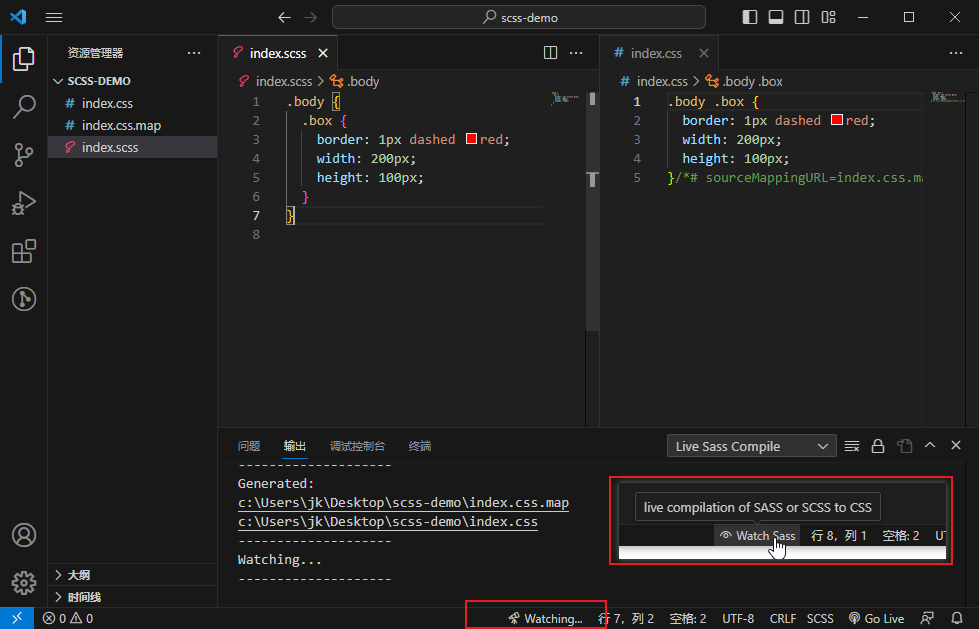Change the SCSS language mode
Image resolution: width=979 pixels, height=629 pixels.
[x=820, y=618]
